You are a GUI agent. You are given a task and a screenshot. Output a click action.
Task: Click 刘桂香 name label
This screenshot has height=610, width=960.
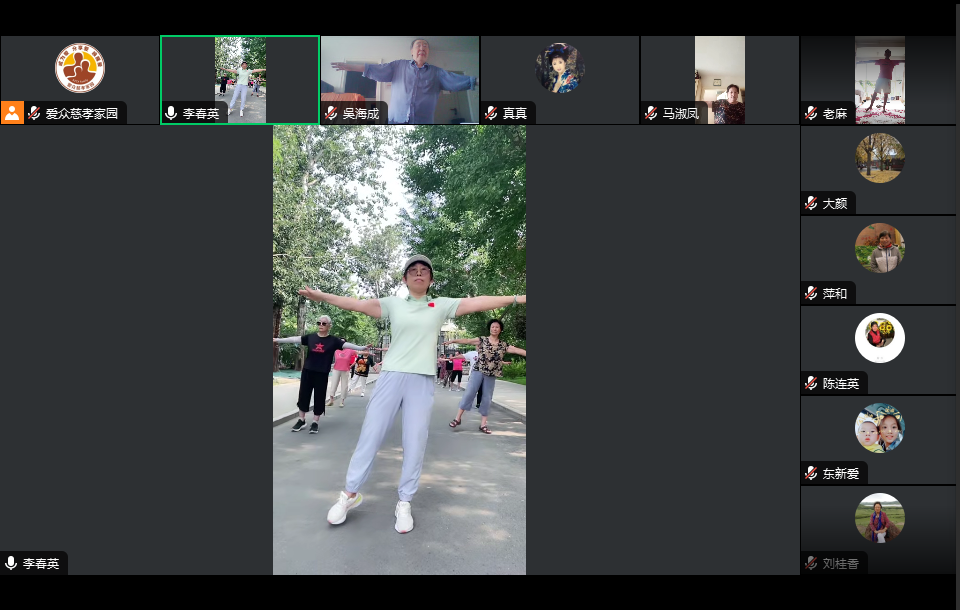coord(840,564)
